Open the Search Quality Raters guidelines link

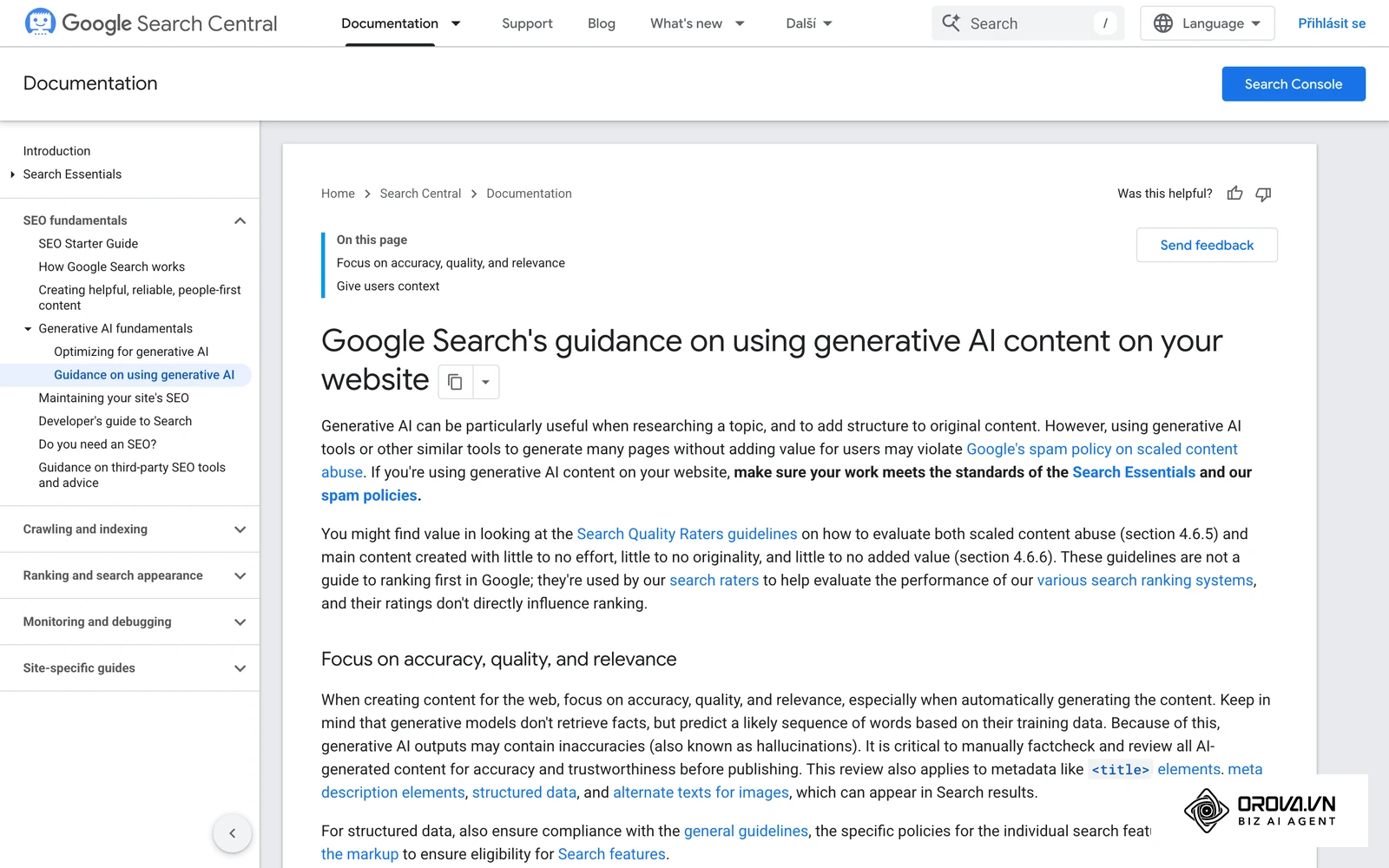[687, 534]
